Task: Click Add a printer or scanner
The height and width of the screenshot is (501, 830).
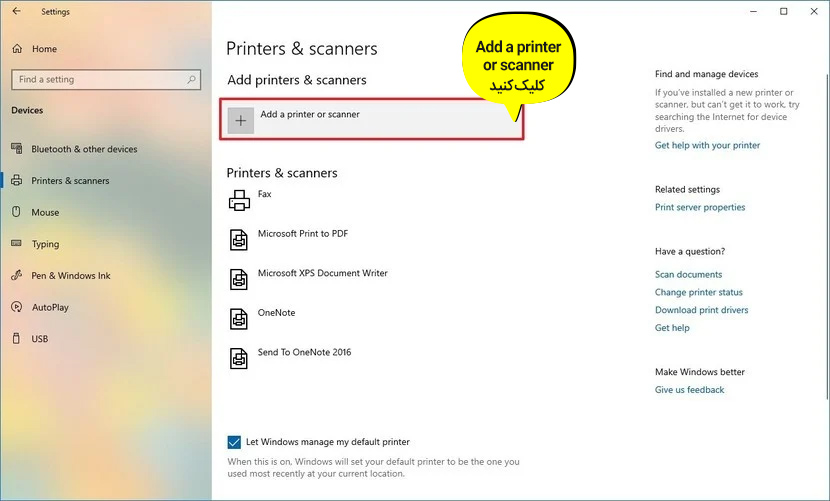Action: coord(372,119)
